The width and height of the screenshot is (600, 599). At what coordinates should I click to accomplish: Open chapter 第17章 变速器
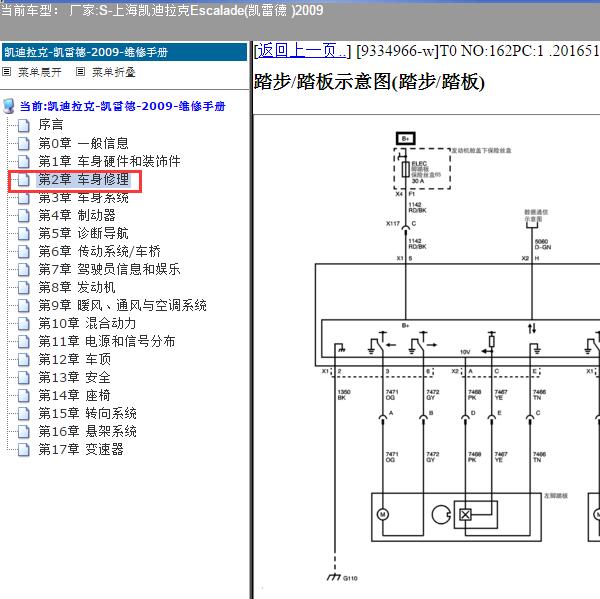click(81, 449)
